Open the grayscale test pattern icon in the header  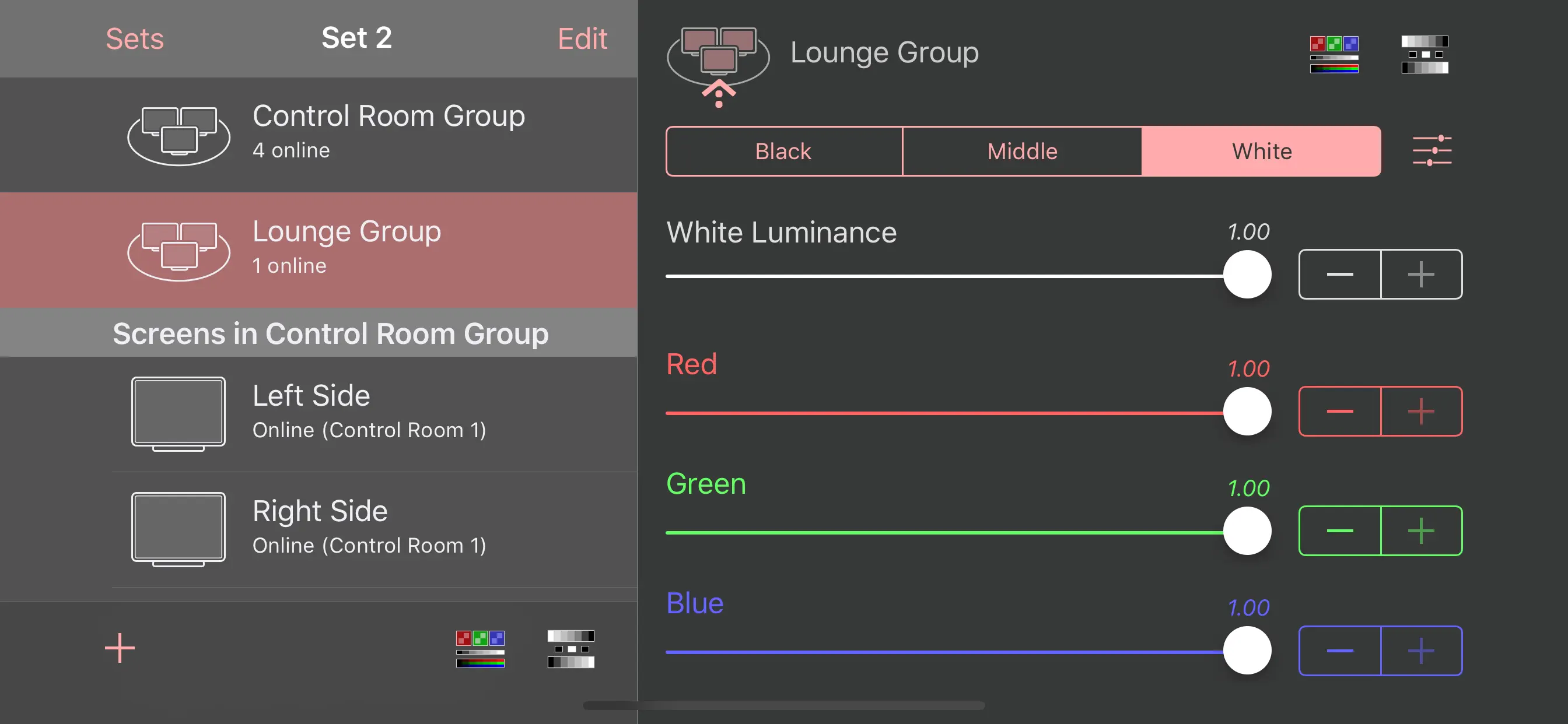point(1424,54)
